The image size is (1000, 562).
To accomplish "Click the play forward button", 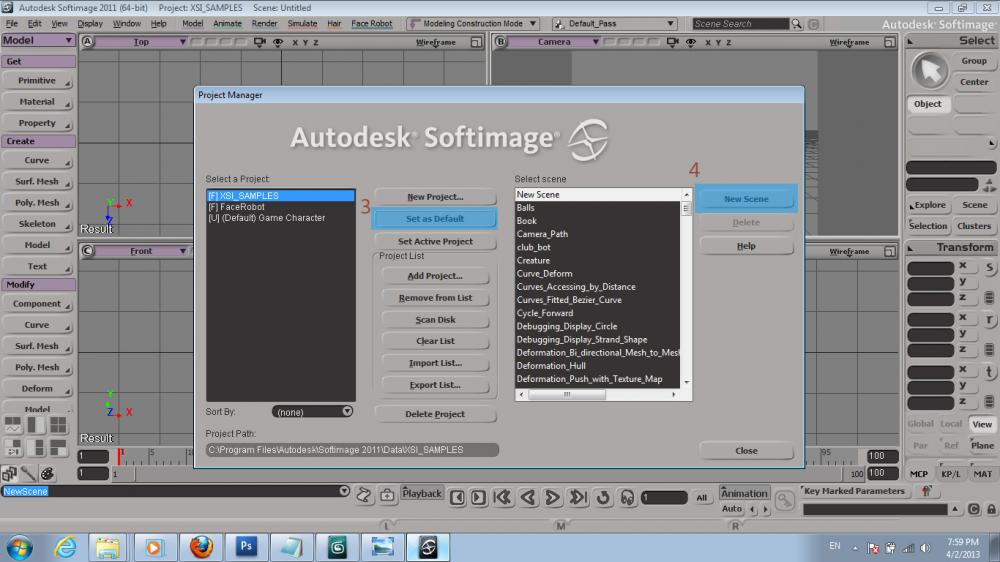I will (553, 497).
